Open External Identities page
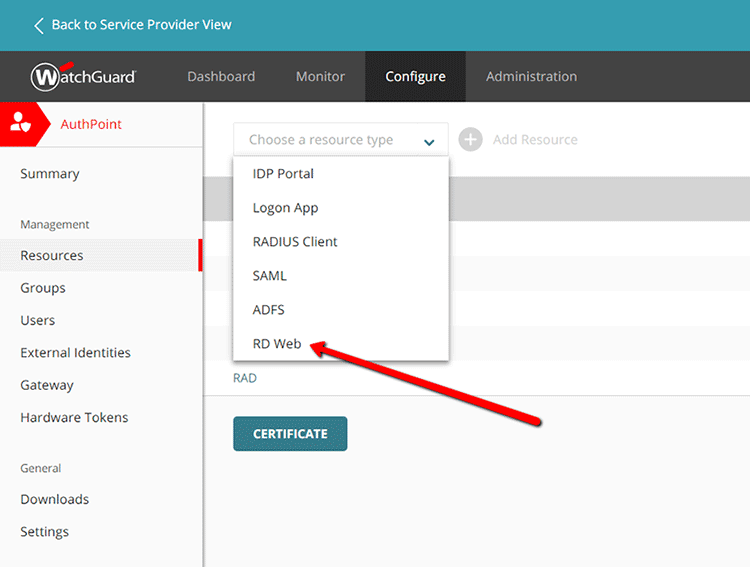The height and width of the screenshot is (567, 750). click(75, 353)
